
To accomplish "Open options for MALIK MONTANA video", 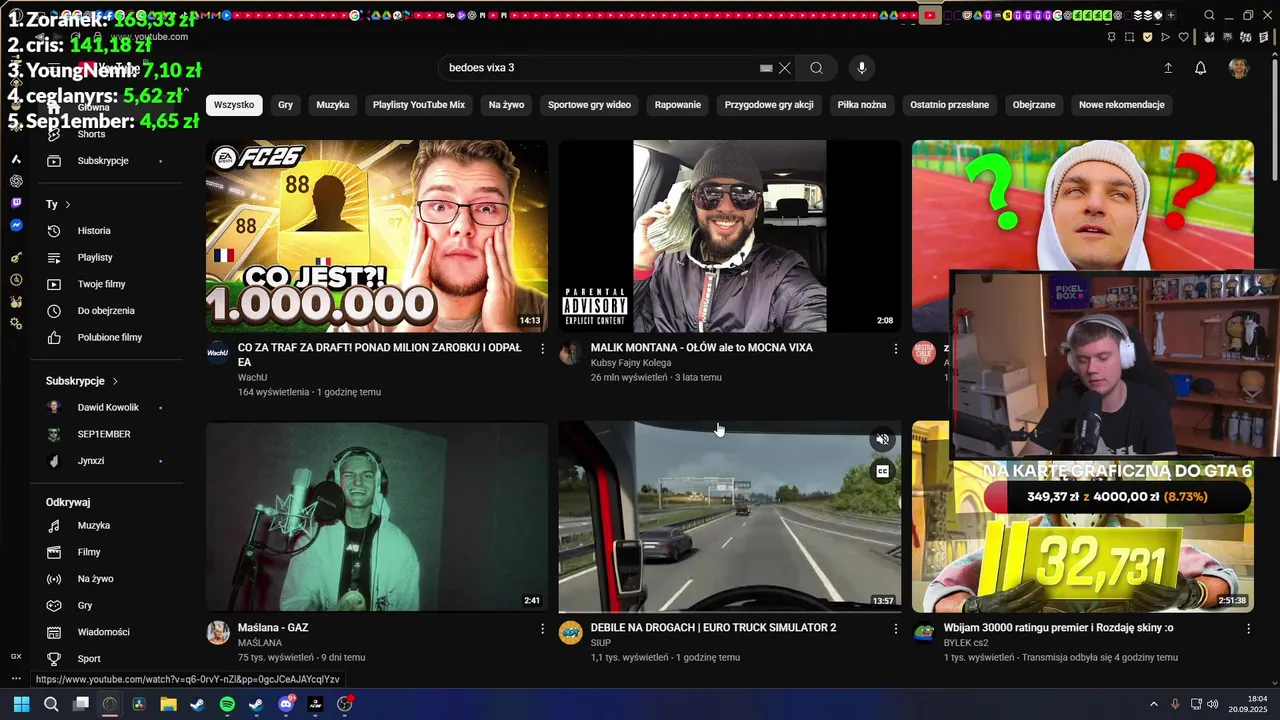I will click(x=896, y=348).
